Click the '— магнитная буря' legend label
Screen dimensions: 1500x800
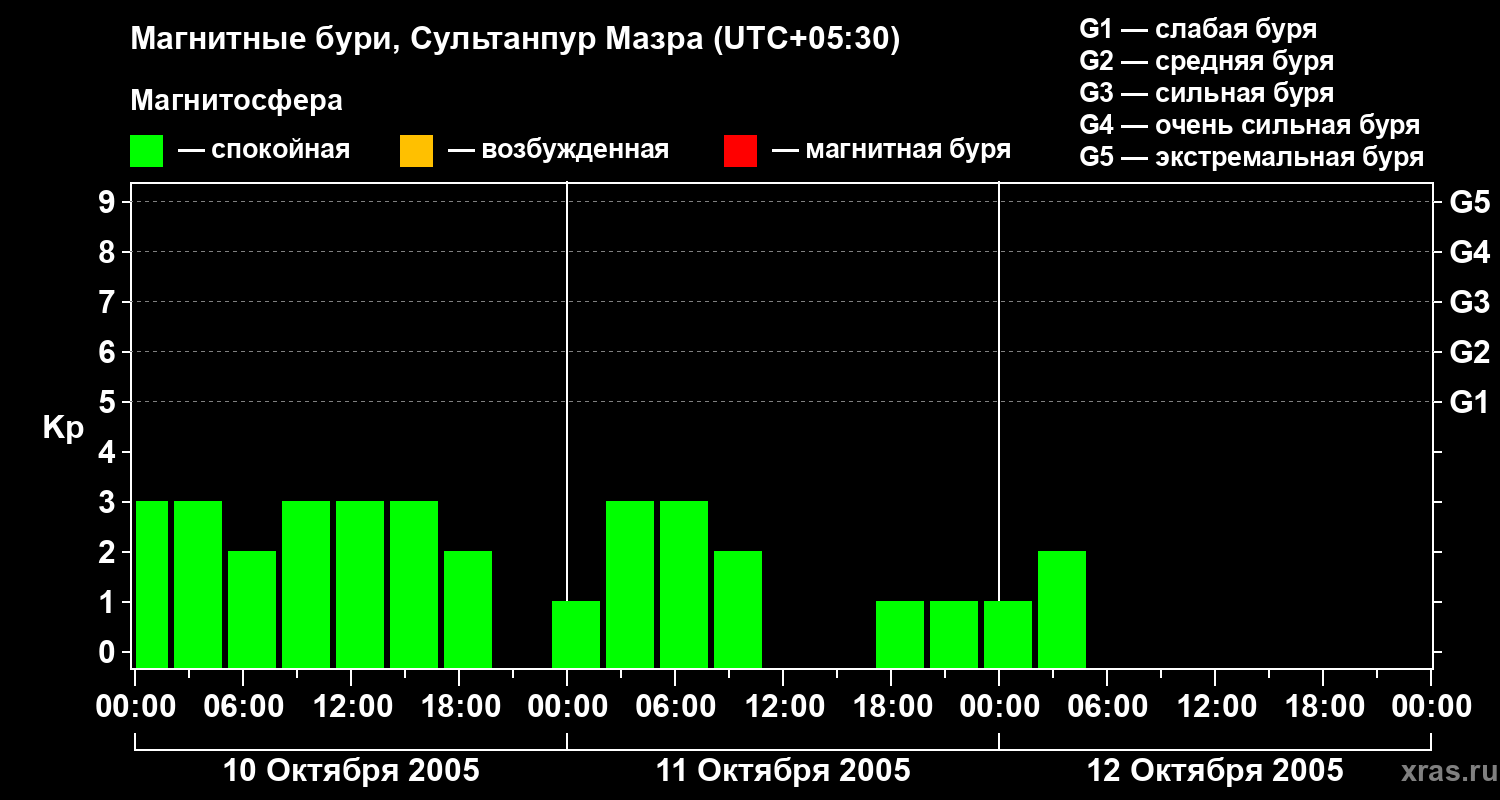tap(892, 151)
